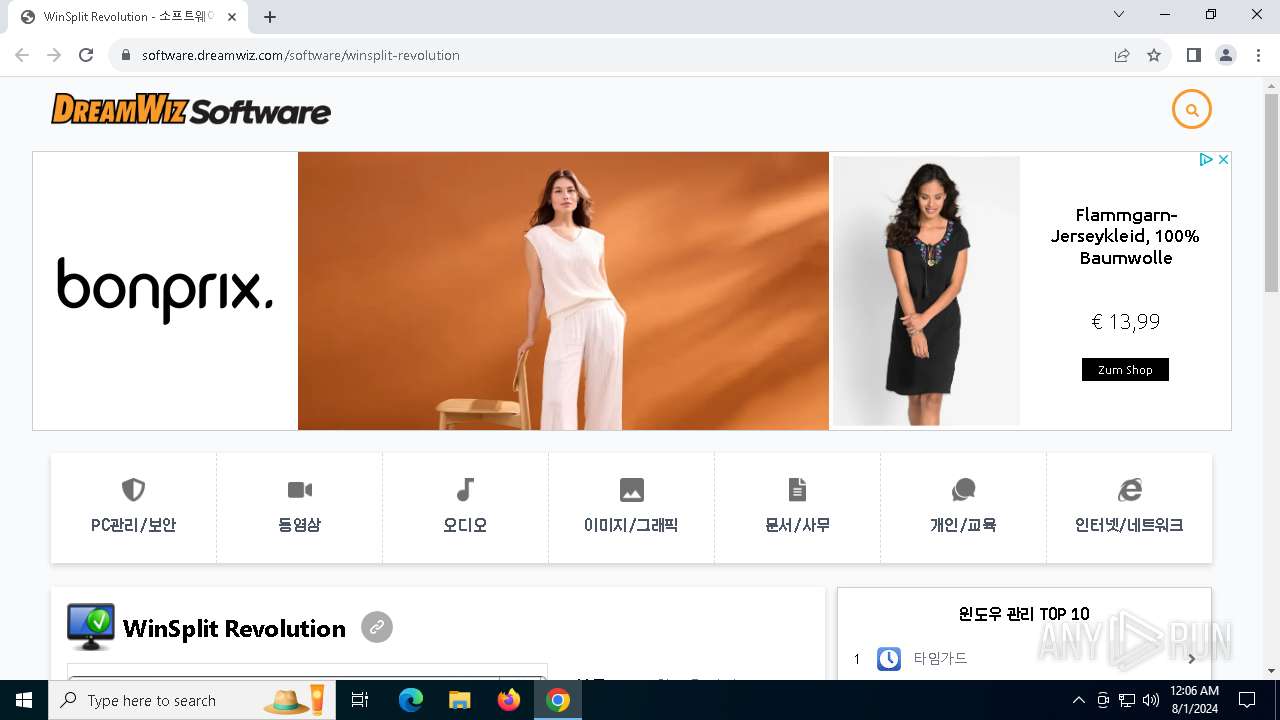
Task: Click the WinSplit Revolution monitor icon
Action: (x=91, y=627)
